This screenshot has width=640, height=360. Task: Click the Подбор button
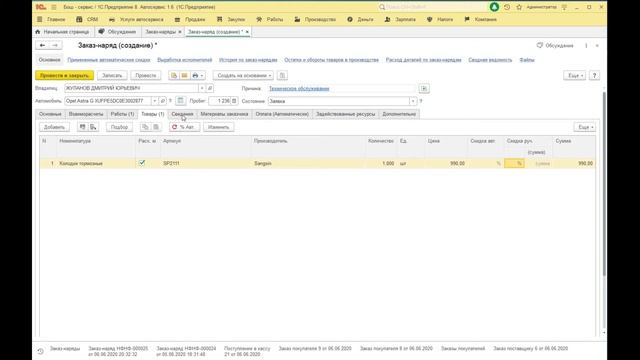coord(119,127)
